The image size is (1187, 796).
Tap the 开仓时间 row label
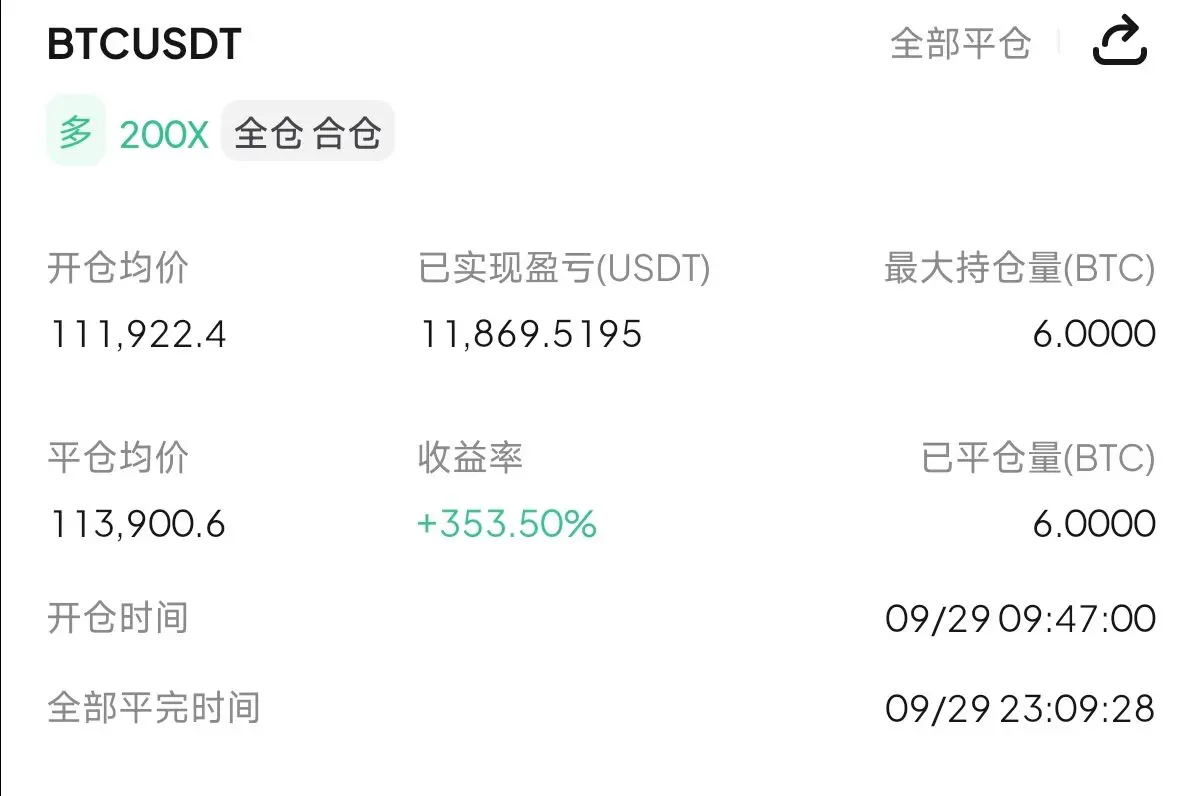pos(118,618)
